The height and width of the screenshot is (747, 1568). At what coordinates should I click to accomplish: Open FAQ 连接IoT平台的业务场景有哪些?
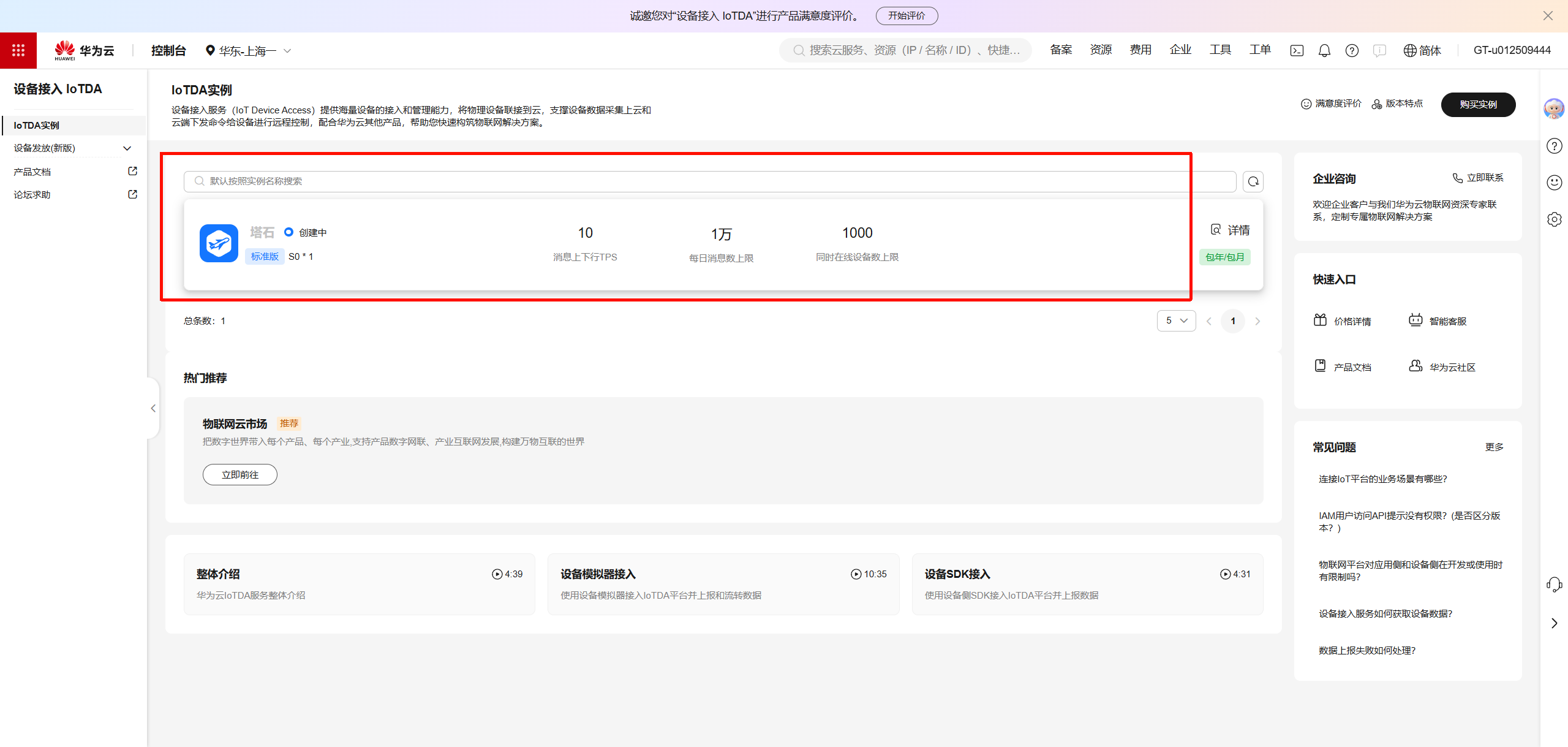(1382, 479)
